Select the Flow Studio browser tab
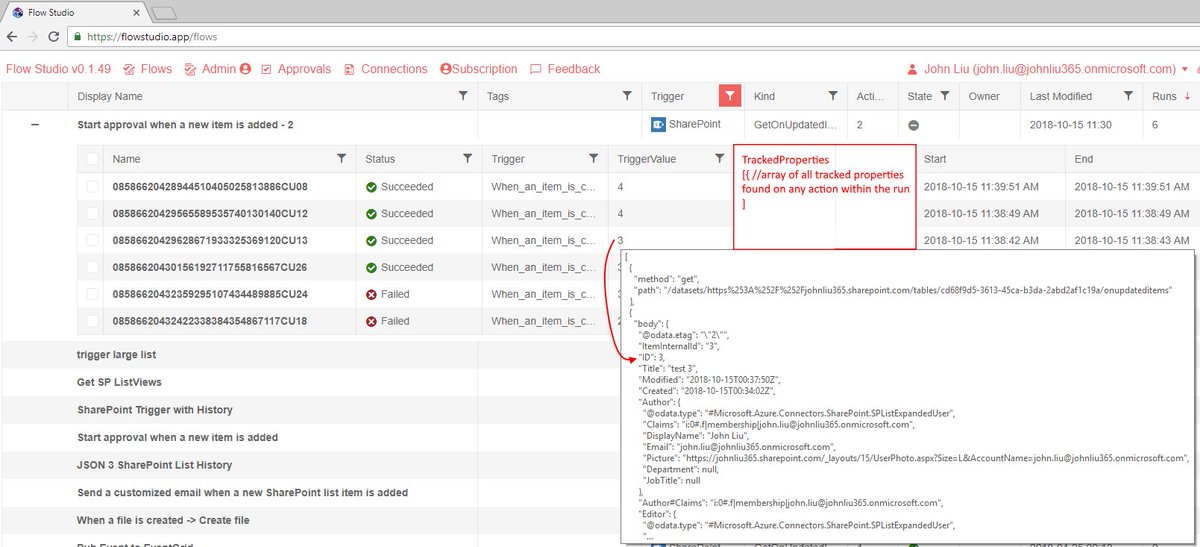Screen dimensions: 1200x547 [75, 12]
